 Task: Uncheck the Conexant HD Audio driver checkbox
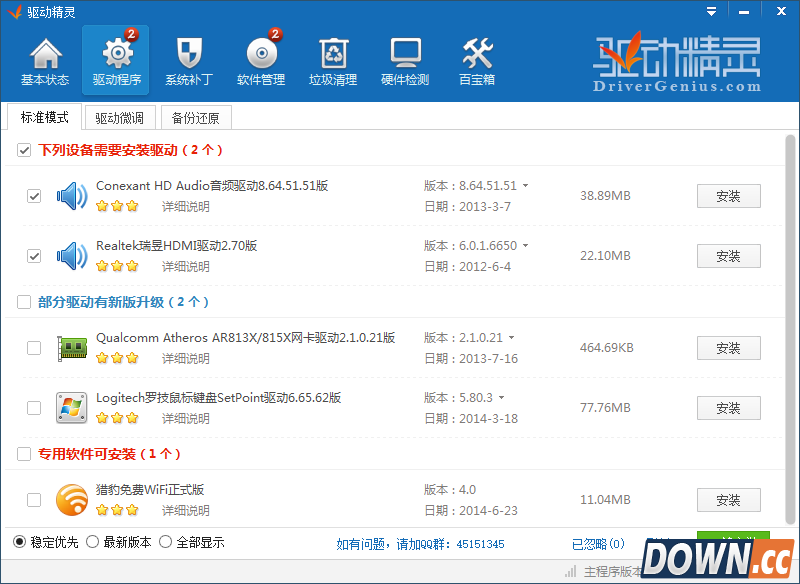(34, 196)
